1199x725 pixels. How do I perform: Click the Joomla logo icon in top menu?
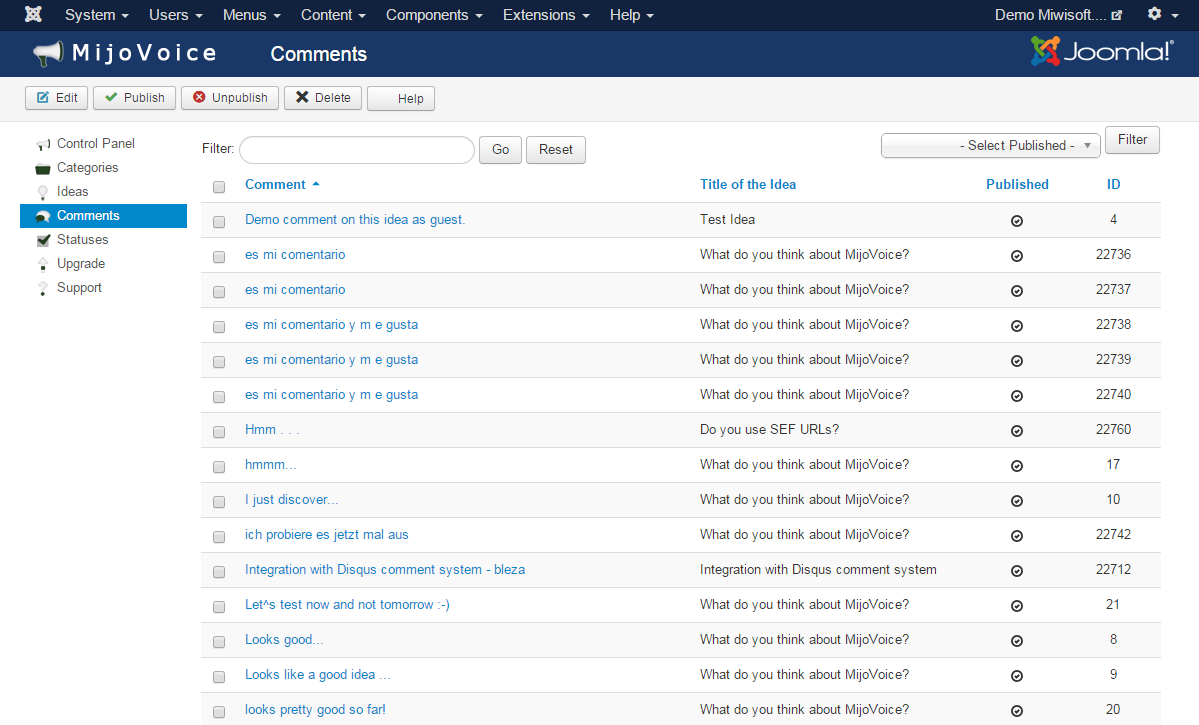[33, 15]
